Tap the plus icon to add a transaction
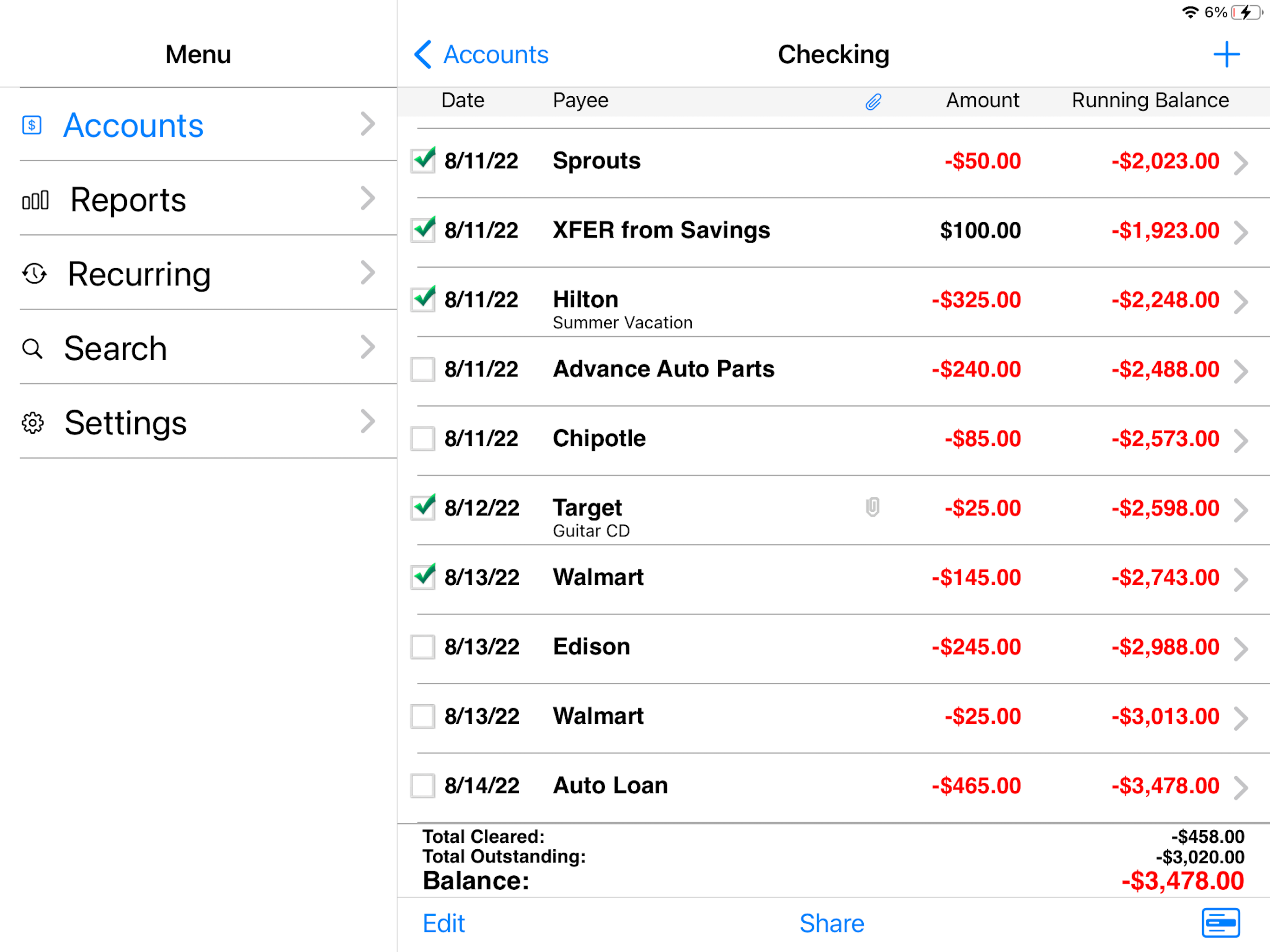 click(x=1226, y=54)
